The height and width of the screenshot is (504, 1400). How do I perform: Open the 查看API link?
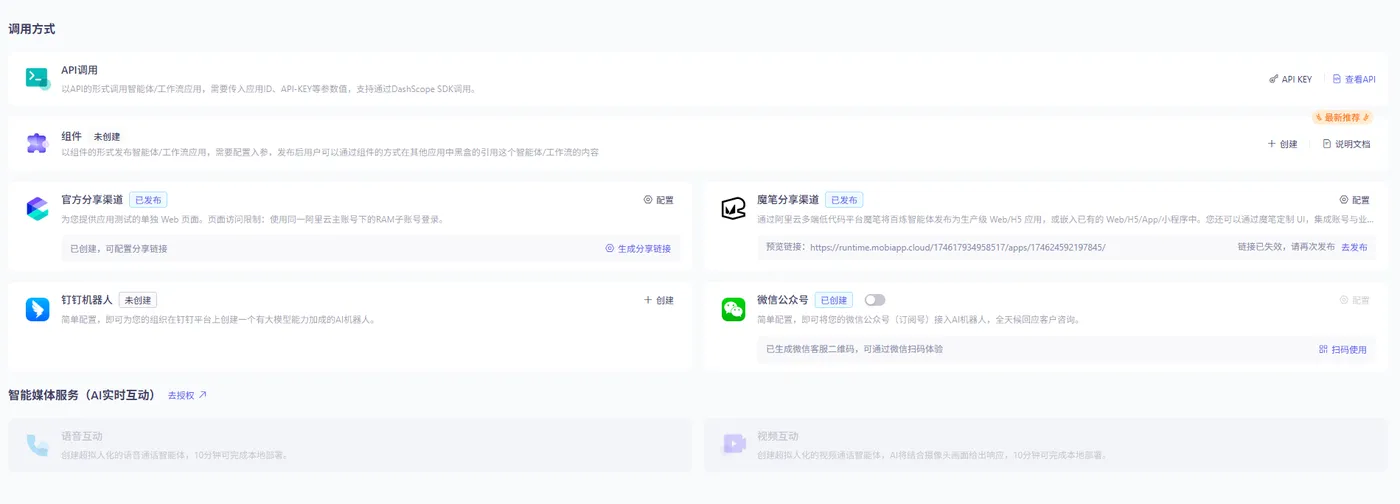[1354, 79]
